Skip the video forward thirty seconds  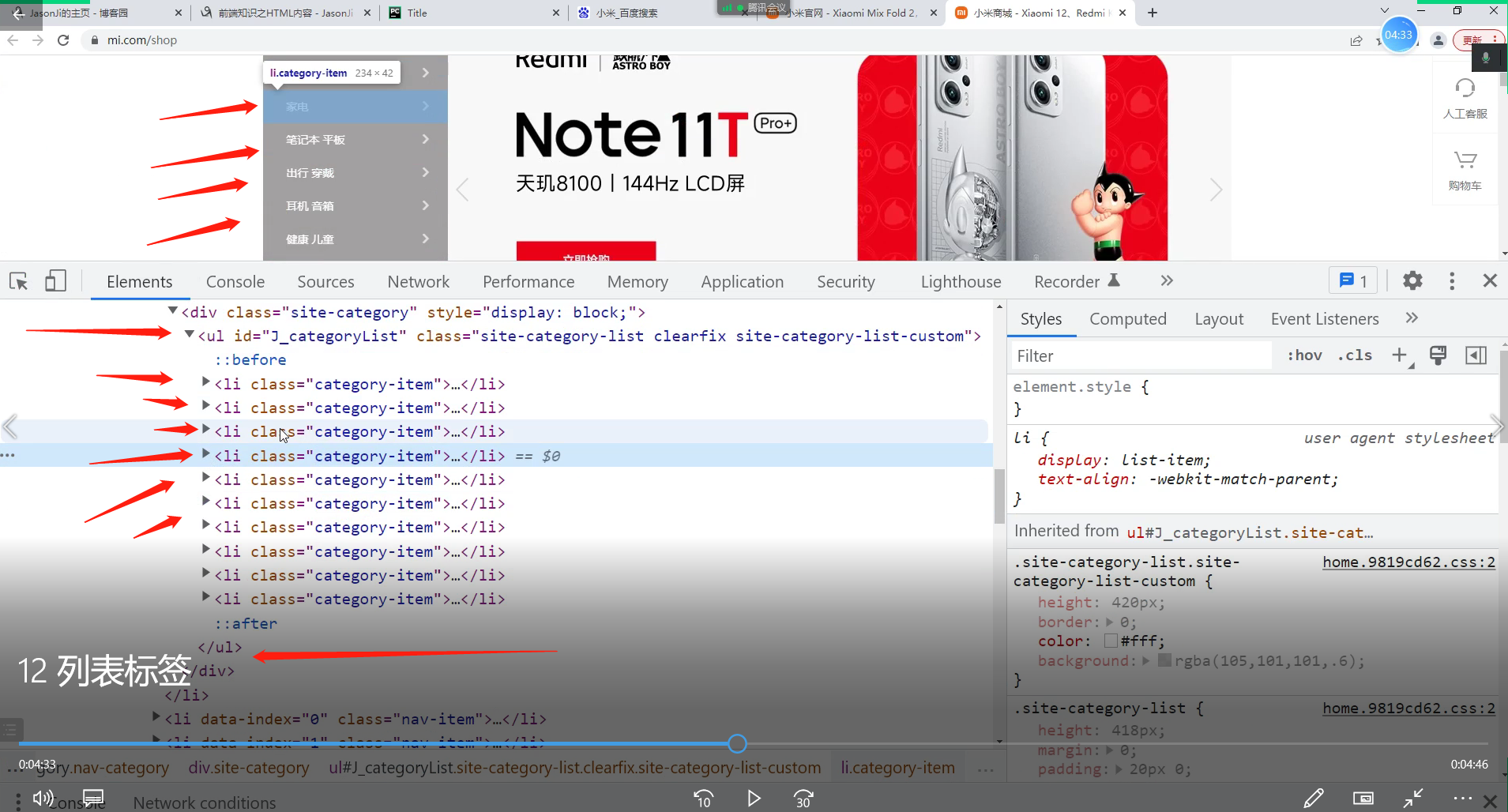(x=803, y=799)
